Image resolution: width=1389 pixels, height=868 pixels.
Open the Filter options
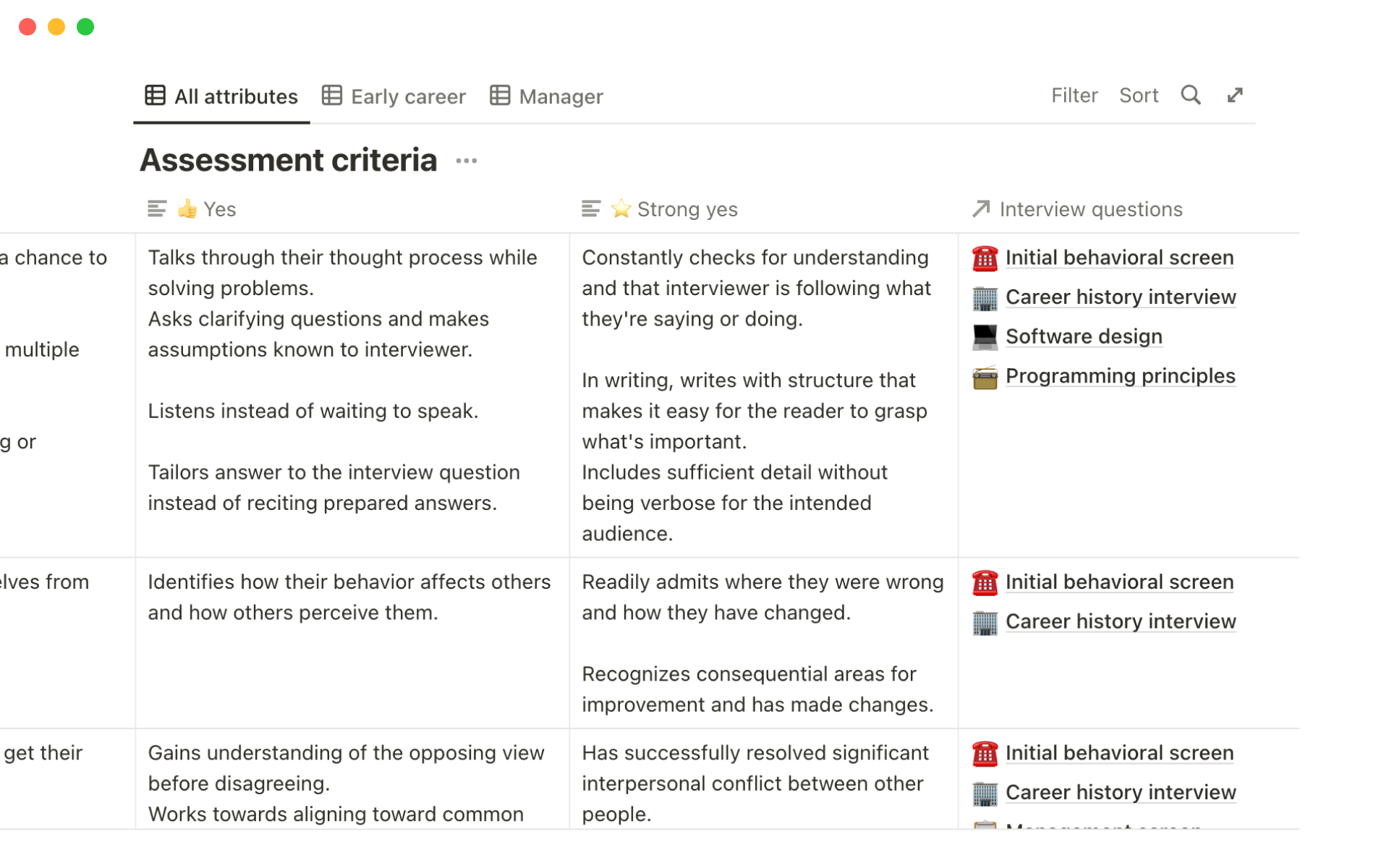coord(1074,95)
